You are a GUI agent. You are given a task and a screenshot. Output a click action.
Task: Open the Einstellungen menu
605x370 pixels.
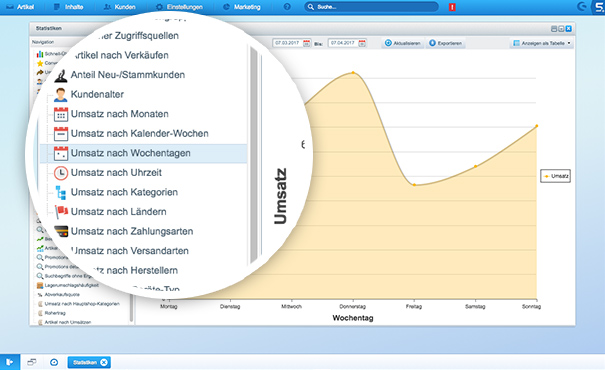[x=179, y=7]
